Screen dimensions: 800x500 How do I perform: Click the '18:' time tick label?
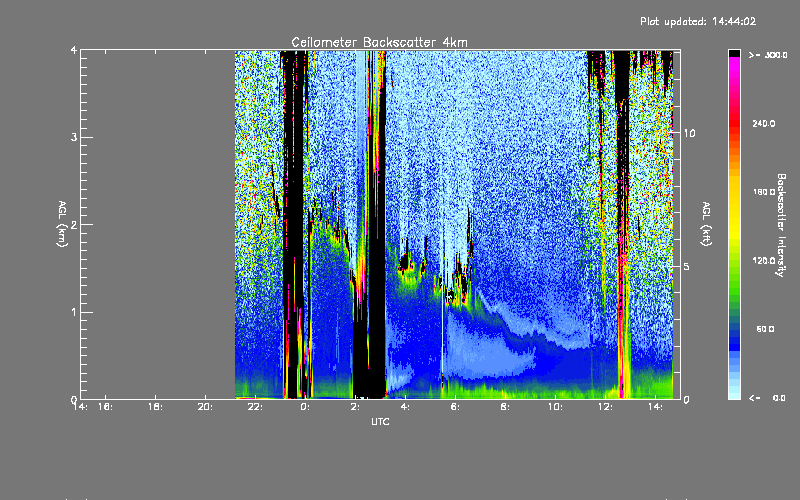[156, 407]
